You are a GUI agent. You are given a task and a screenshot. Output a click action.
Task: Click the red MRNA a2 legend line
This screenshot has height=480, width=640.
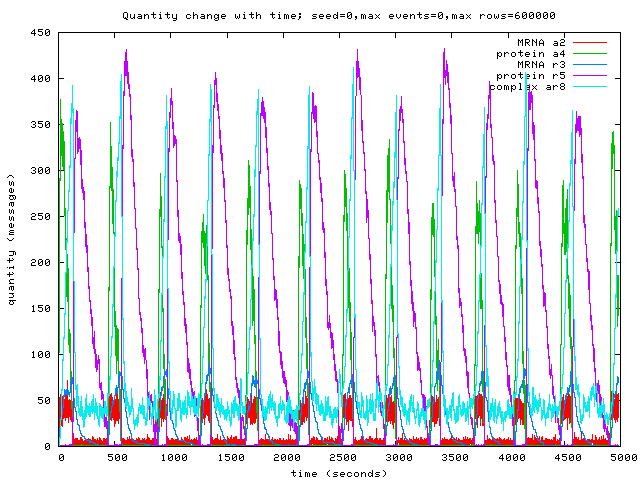[591, 42]
